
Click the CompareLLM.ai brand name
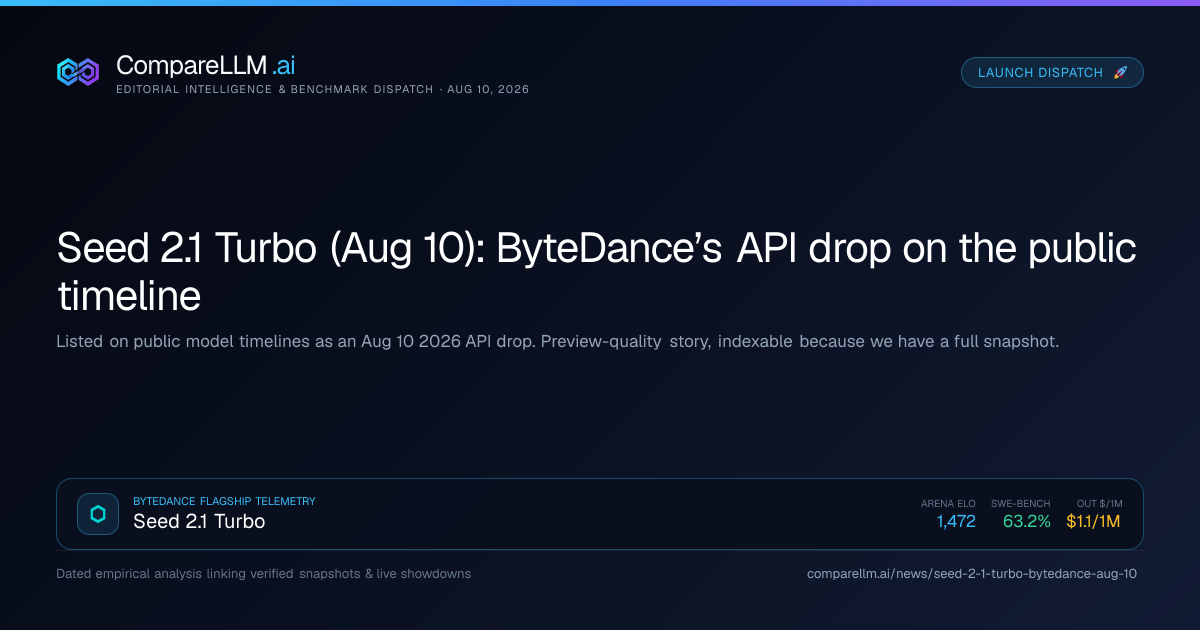pyautogui.click(x=206, y=65)
